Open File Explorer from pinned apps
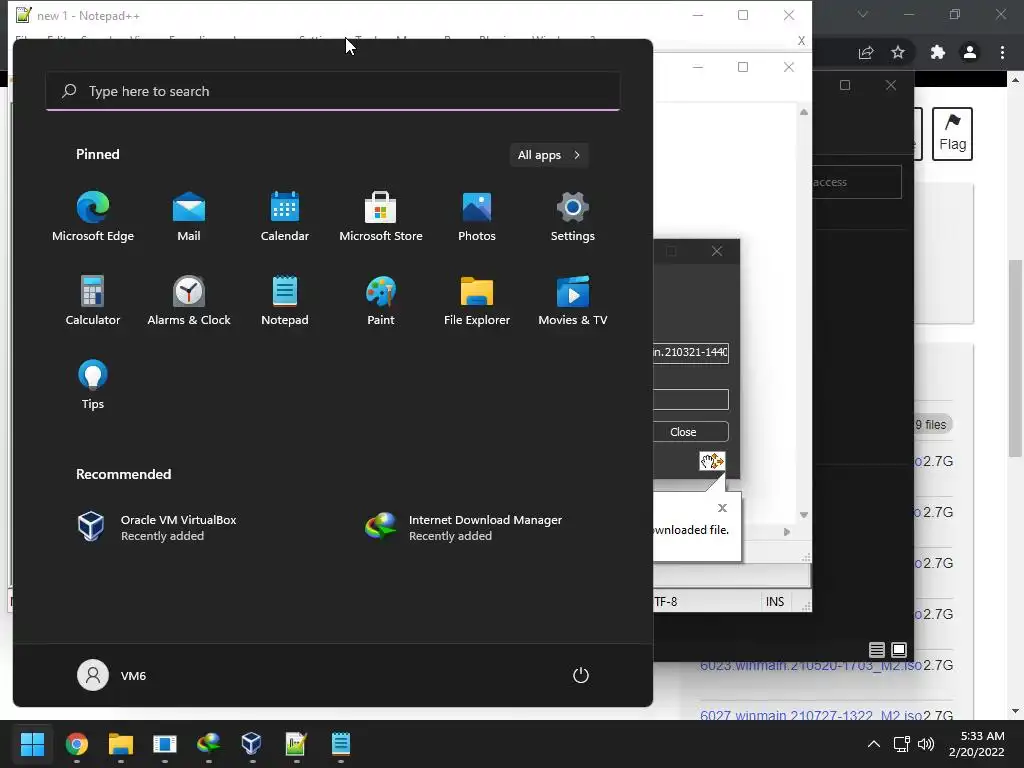Image resolution: width=1024 pixels, height=768 pixels. (x=477, y=300)
